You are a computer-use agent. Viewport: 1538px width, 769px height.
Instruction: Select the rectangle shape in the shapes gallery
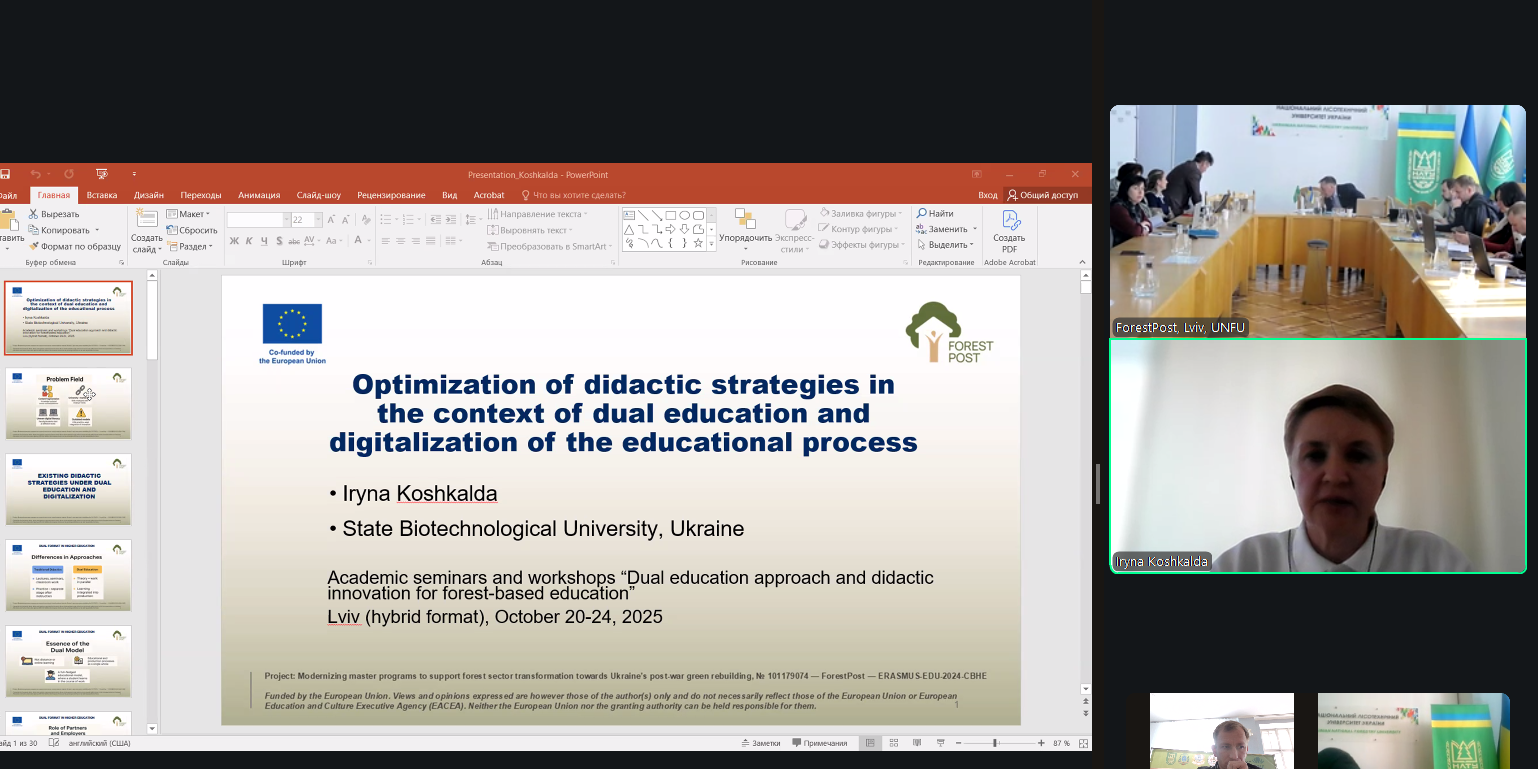(670, 215)
